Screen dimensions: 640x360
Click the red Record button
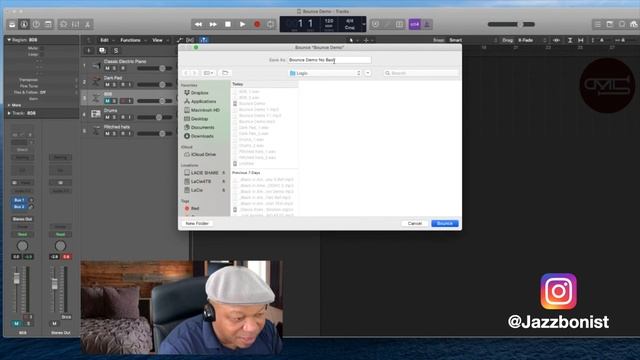(x=257, y=24)
